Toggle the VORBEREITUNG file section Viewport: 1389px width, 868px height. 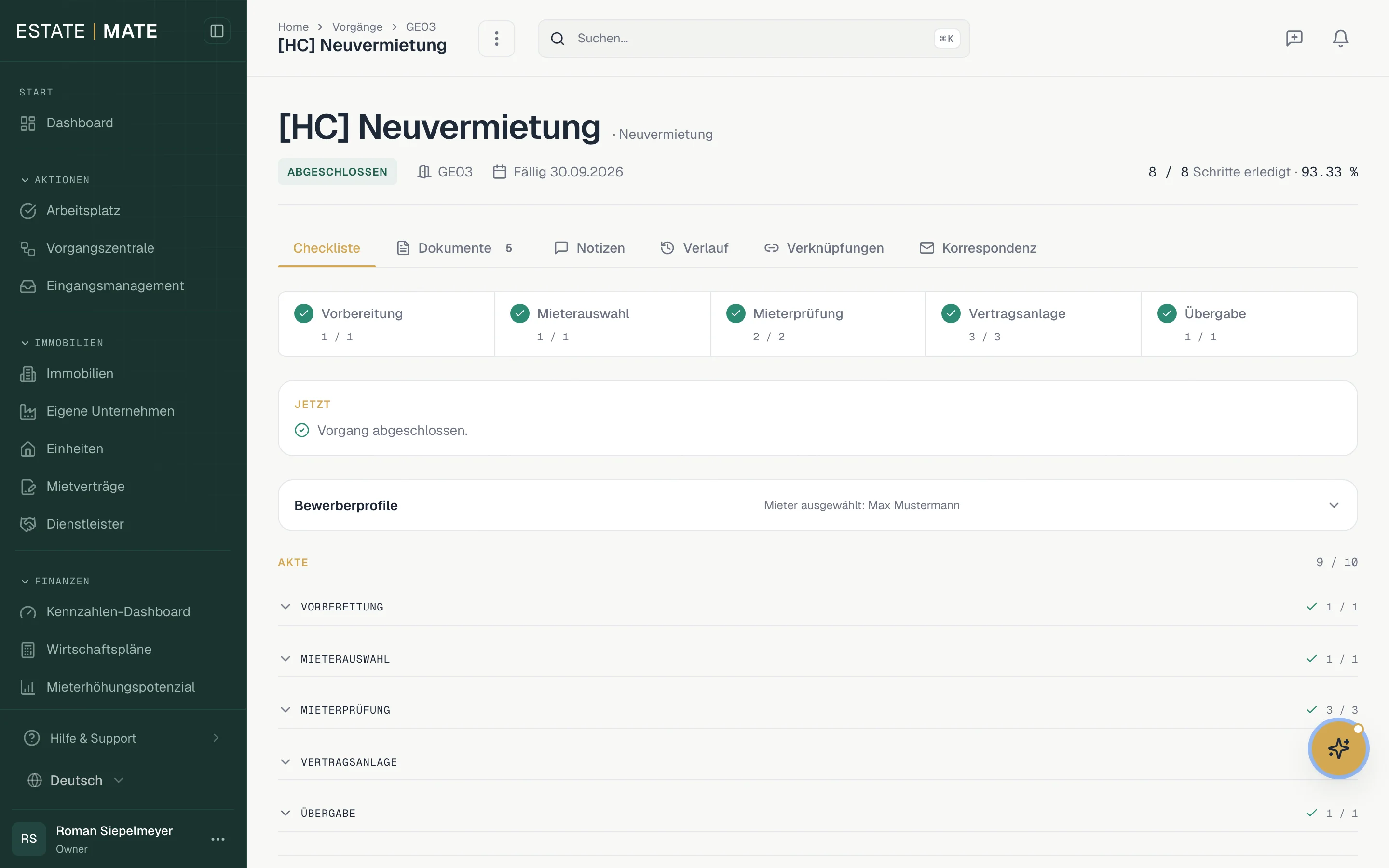click(818, 607)
